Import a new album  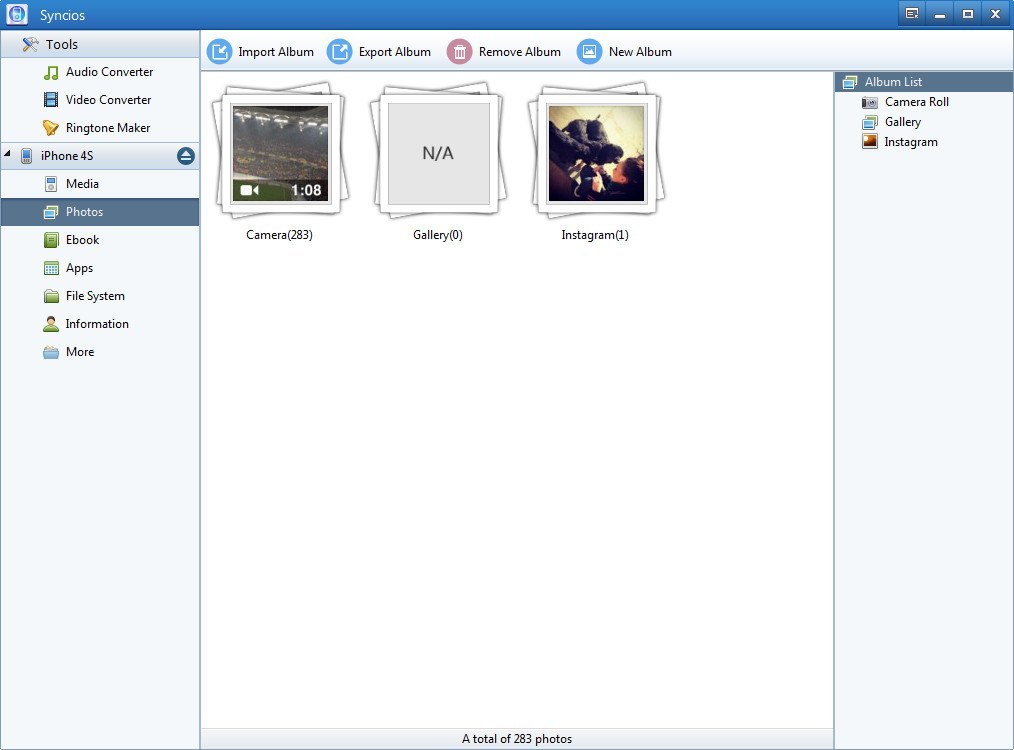click(261, 51)
